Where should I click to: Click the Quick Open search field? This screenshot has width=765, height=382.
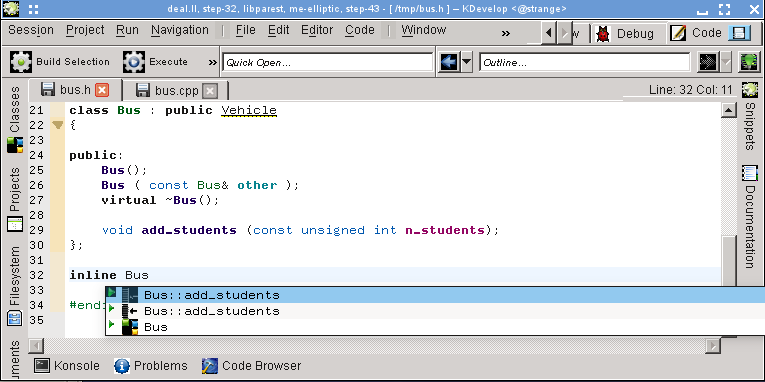coord(327,62)
